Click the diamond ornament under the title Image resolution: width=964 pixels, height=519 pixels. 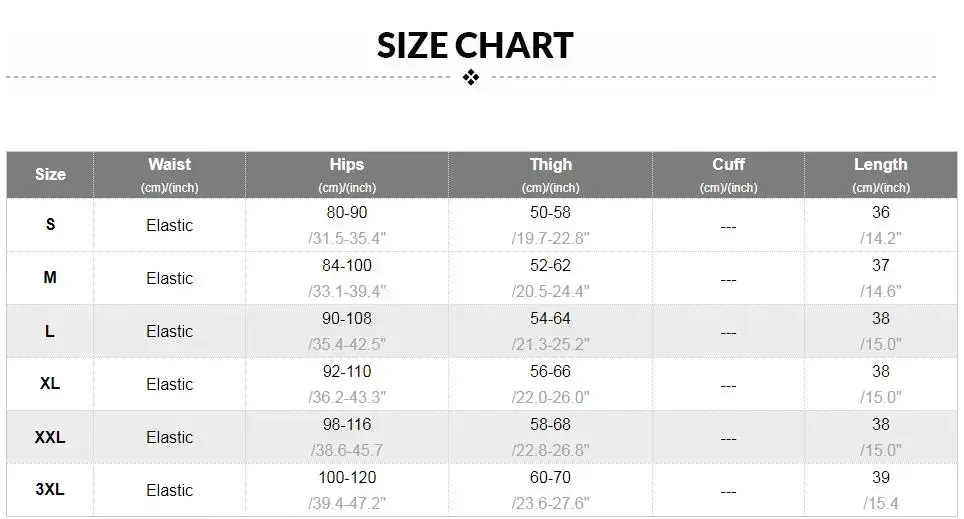[x=471, y=77]
